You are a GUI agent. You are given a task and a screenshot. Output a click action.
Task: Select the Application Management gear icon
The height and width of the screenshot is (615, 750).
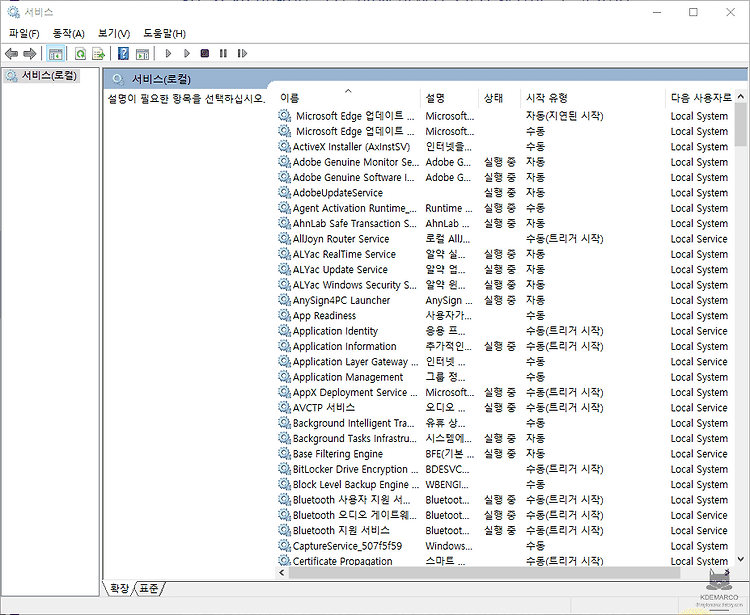pyautogui.click(x=285, y=377)
